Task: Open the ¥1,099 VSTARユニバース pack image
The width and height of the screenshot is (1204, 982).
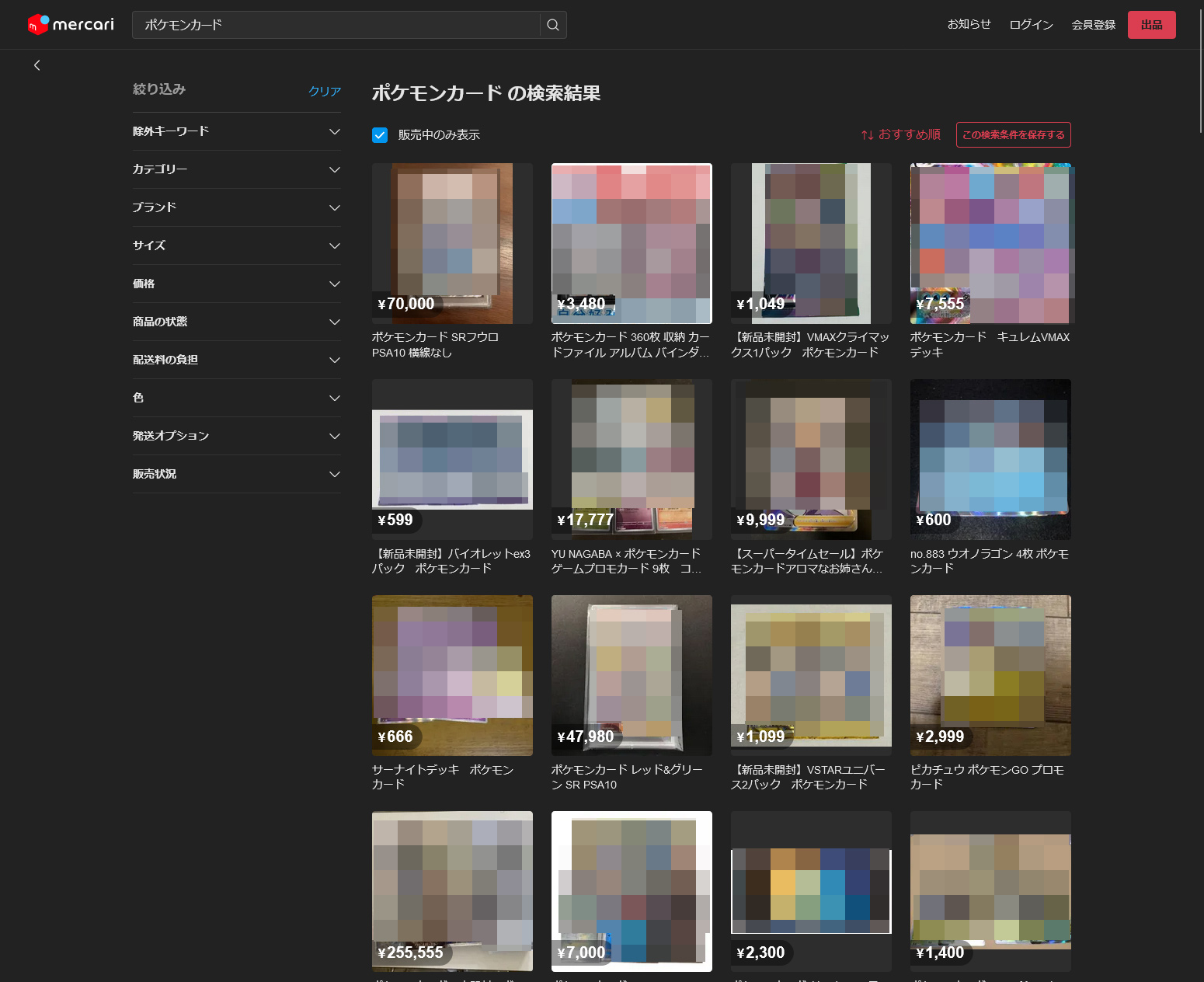Action: tap(811, 675)
